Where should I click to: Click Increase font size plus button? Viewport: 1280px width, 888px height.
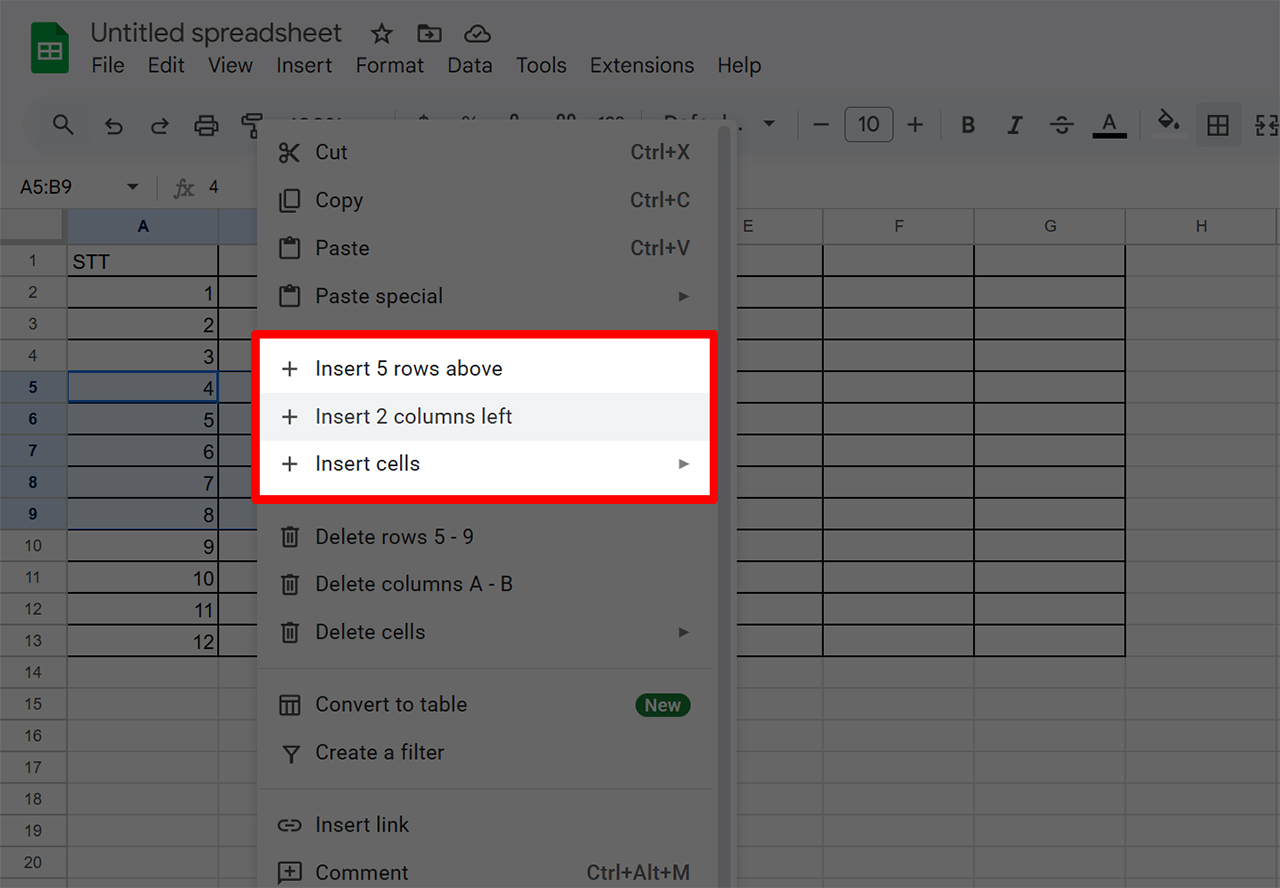pyautogui.click(x=914, y=124)
